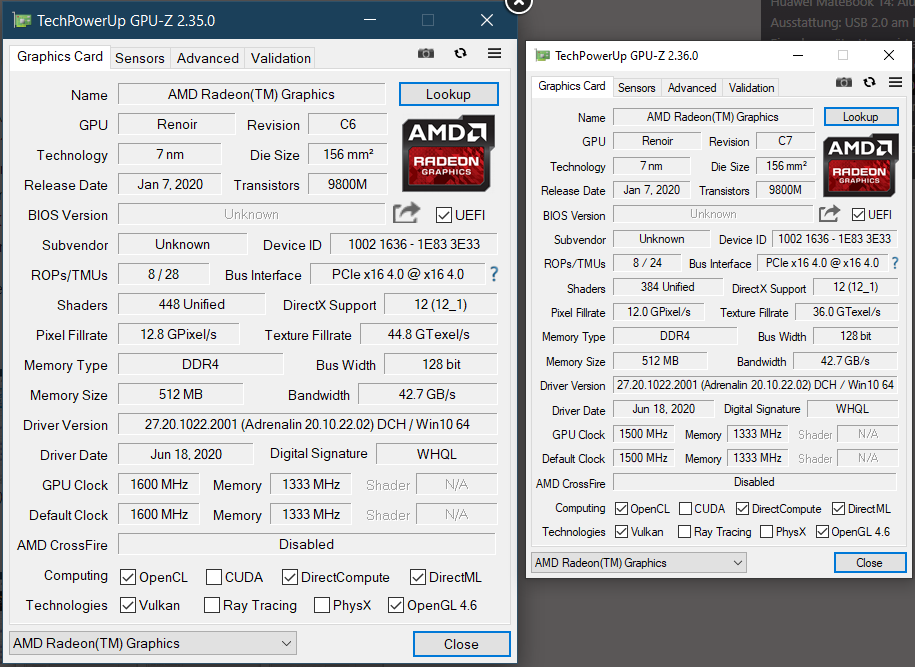Click Lookup button in GPU-Z 2.36.0

click(860, 117)
